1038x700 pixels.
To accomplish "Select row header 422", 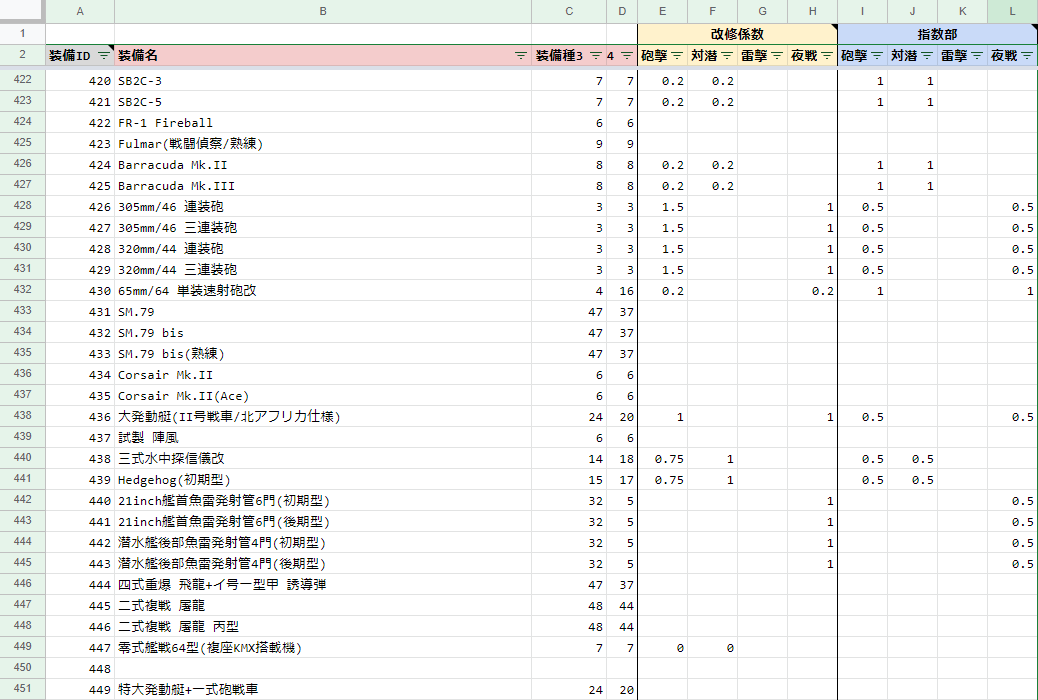I will (x=23, y=79).
